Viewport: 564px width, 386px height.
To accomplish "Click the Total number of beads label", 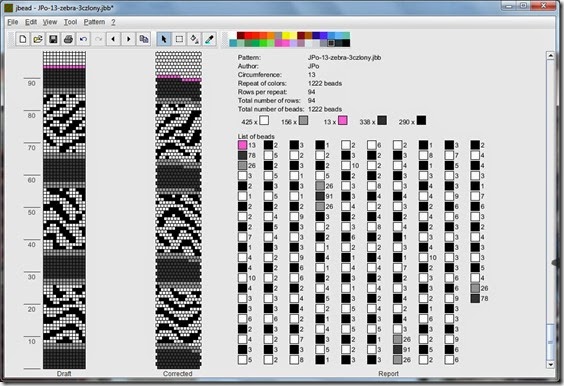I will click(271, 109).
